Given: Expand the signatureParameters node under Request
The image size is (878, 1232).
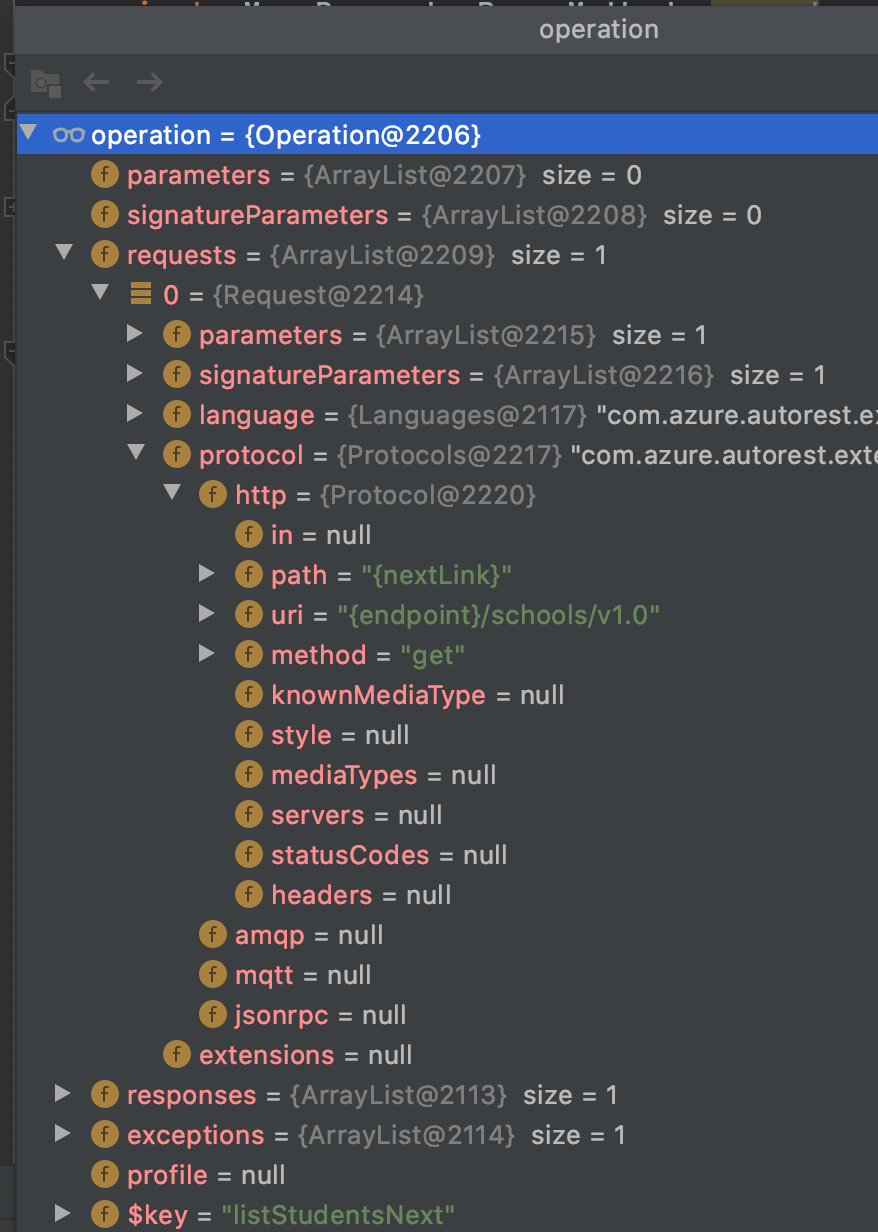Looking at the screenshot, I should [x=136, y=373].
